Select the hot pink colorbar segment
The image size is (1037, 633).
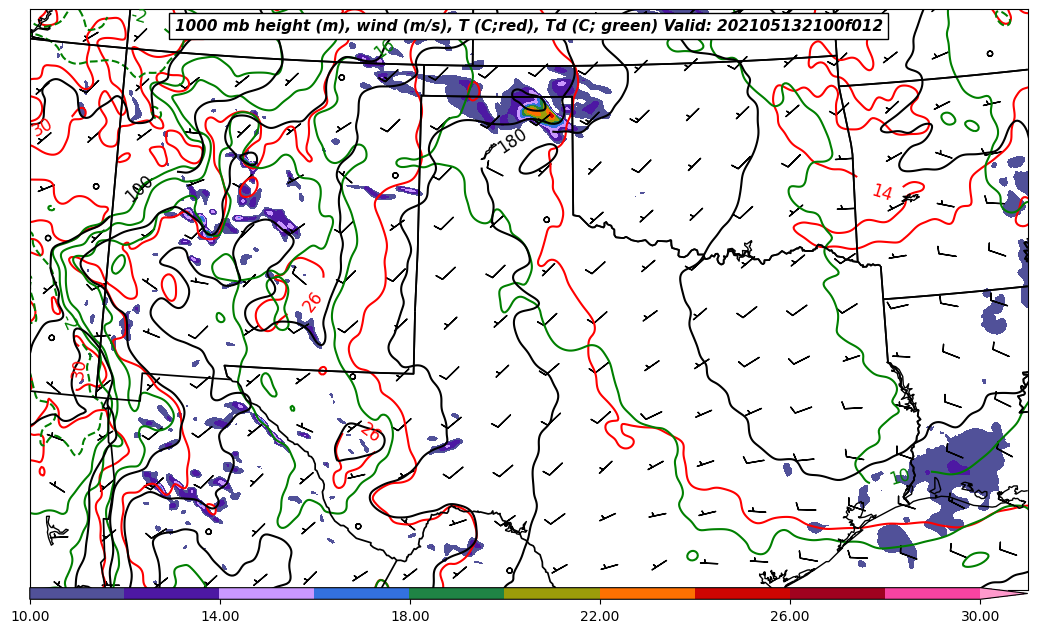[x=932, y=593]
